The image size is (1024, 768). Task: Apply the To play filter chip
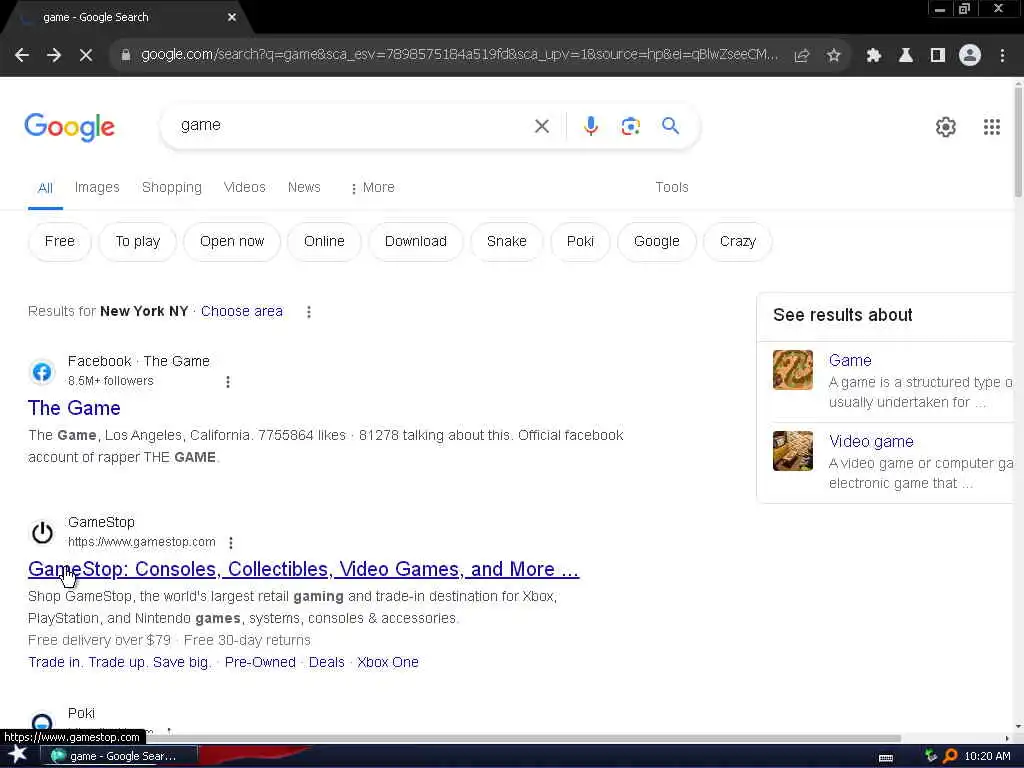tap(138, 242)
